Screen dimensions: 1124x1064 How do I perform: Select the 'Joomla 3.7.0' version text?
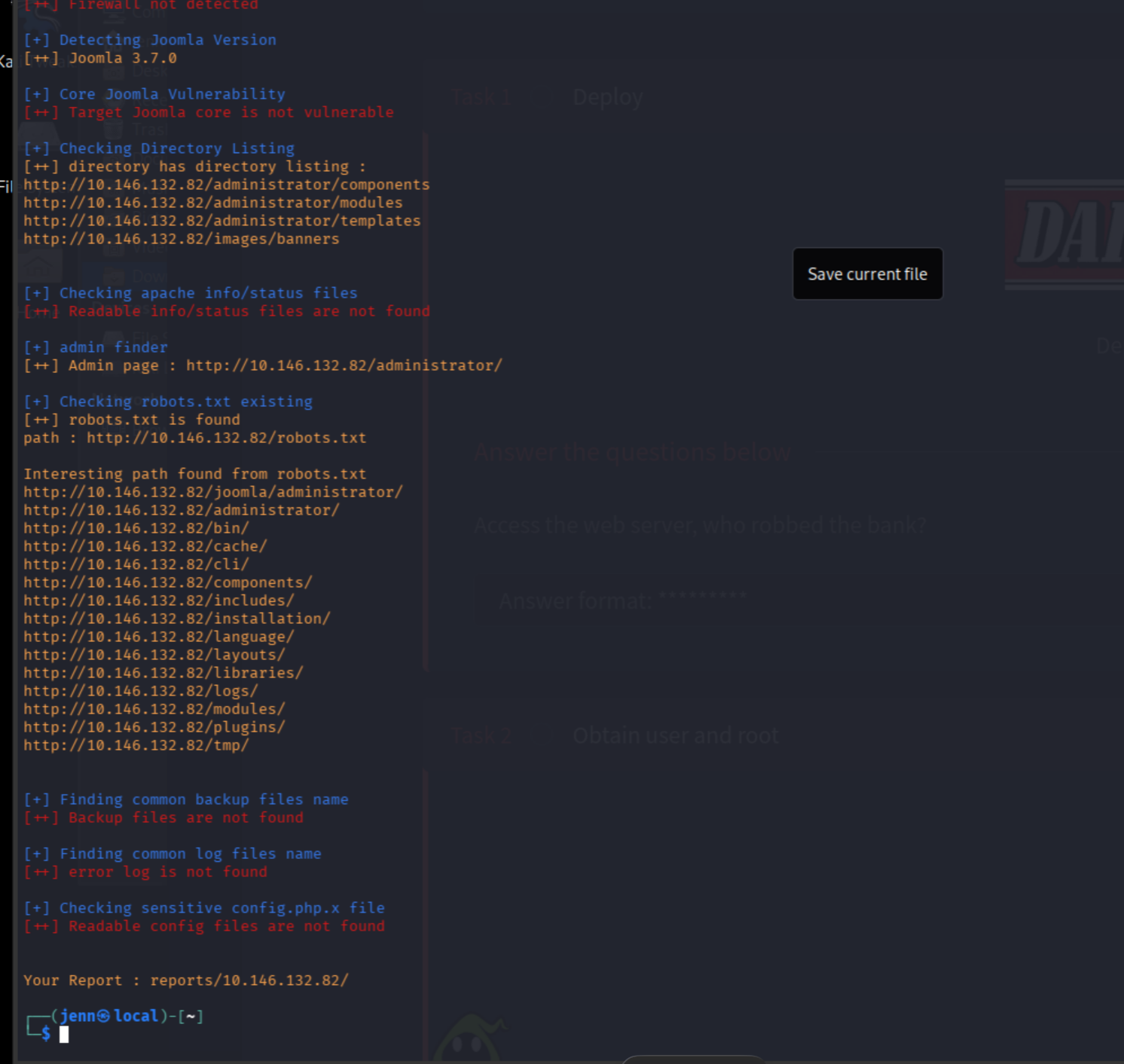click(x=123, y=58)
